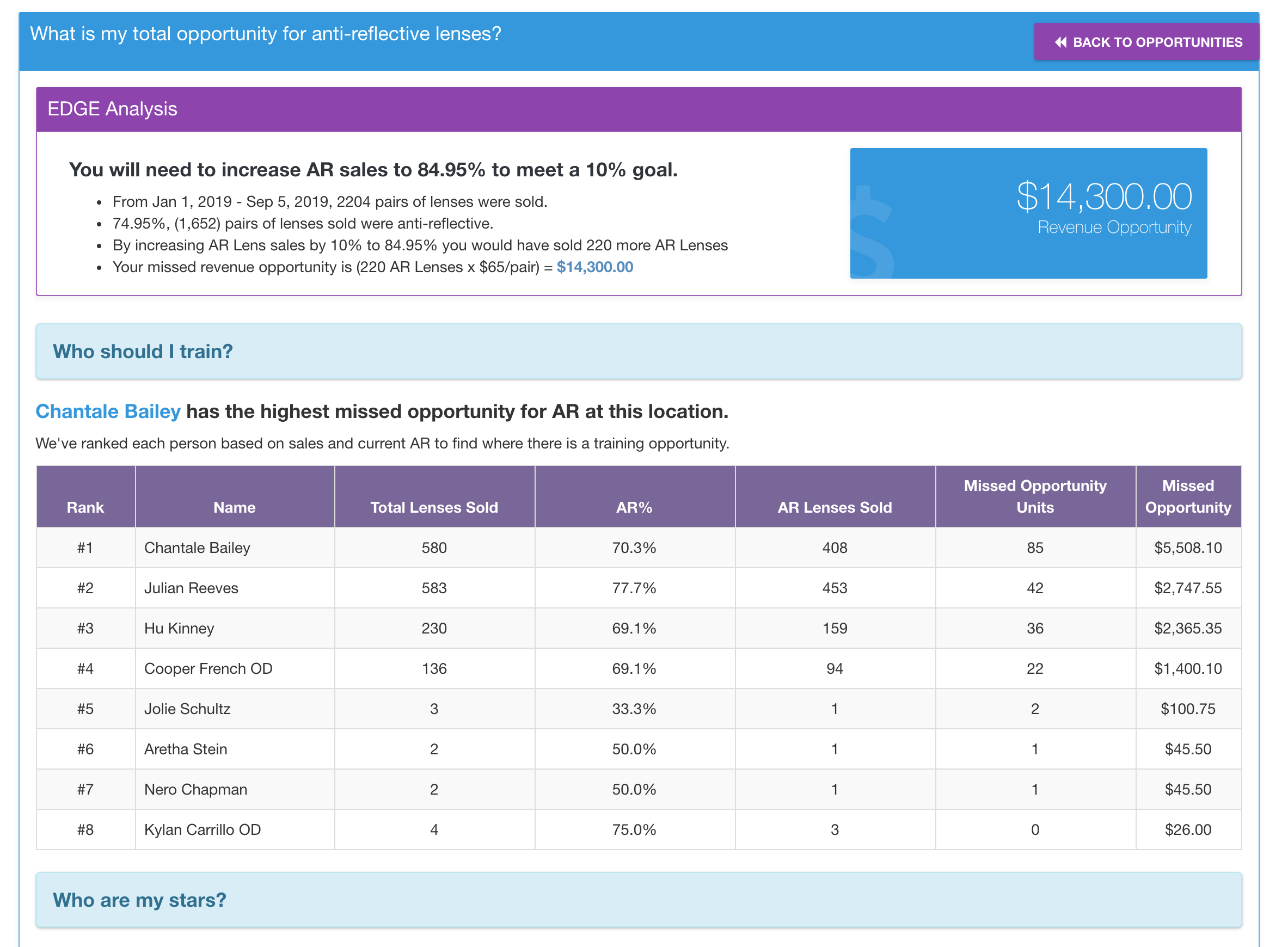The width and height of the screenshot is (1288, 947).
Task: Sort by Missed Opportunity Units header
Action: 1035,496
